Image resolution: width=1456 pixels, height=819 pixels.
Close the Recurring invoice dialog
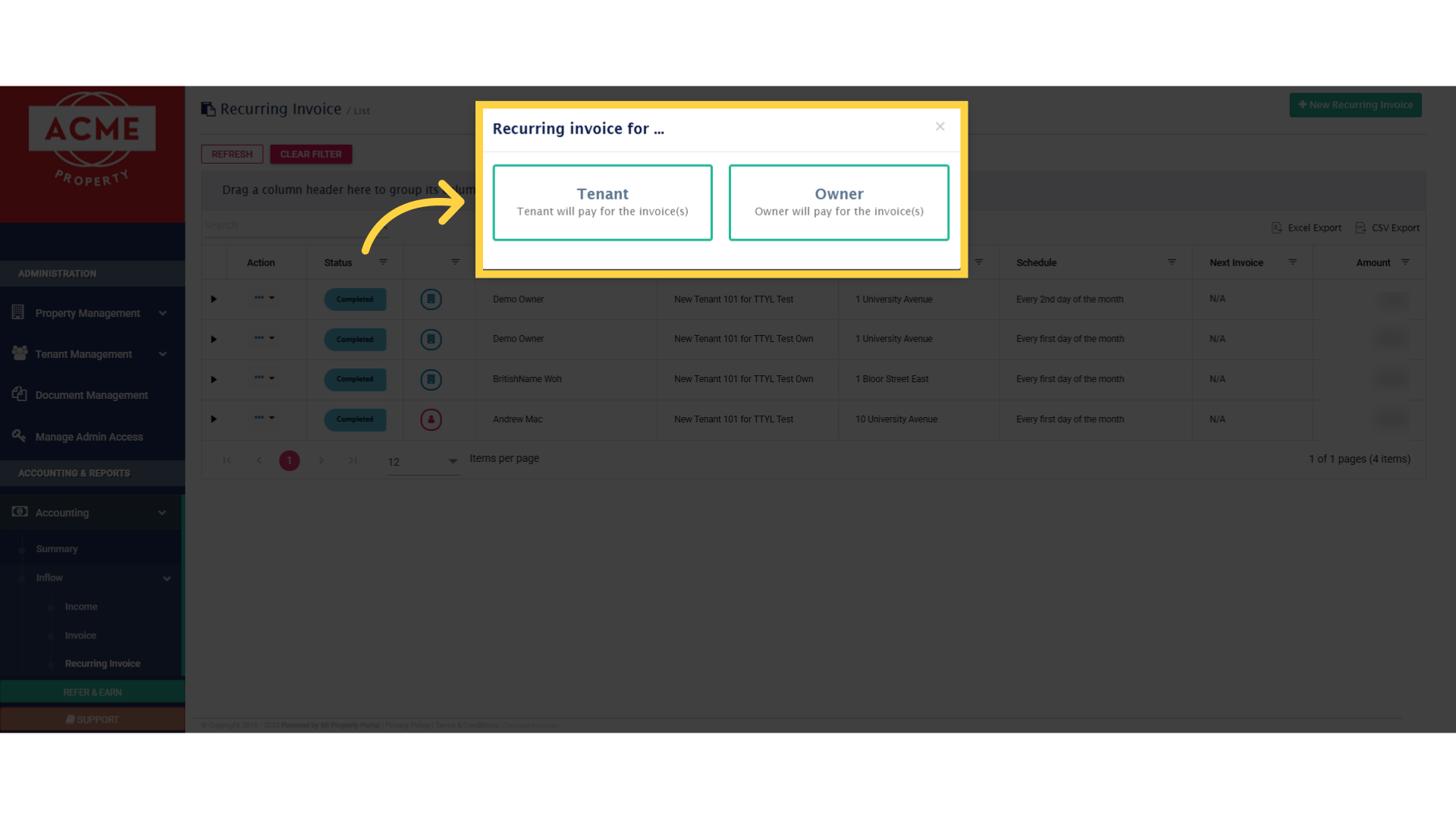(x=940, y=127)
